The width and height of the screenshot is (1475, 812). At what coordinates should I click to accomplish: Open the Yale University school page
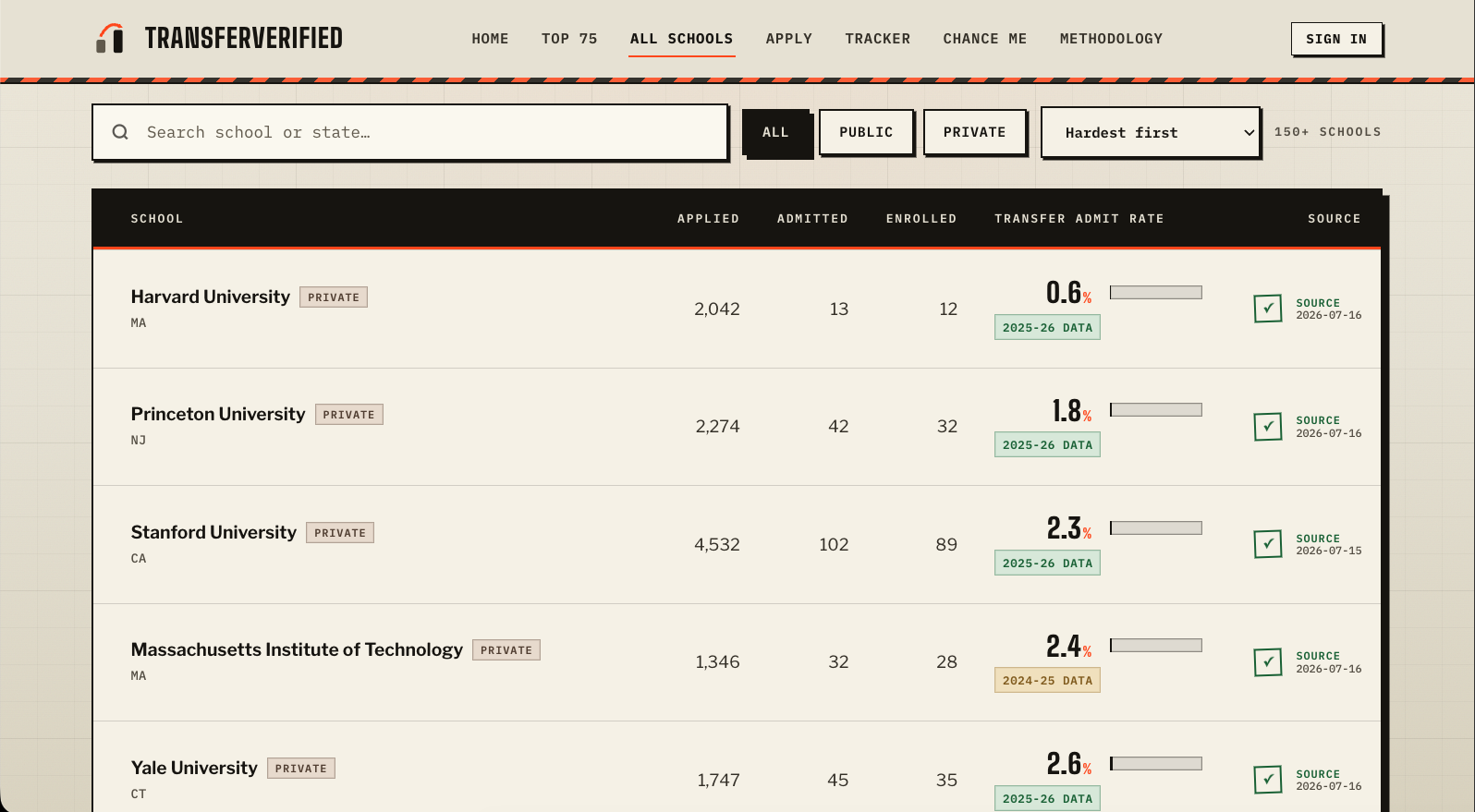click(194, 768)
